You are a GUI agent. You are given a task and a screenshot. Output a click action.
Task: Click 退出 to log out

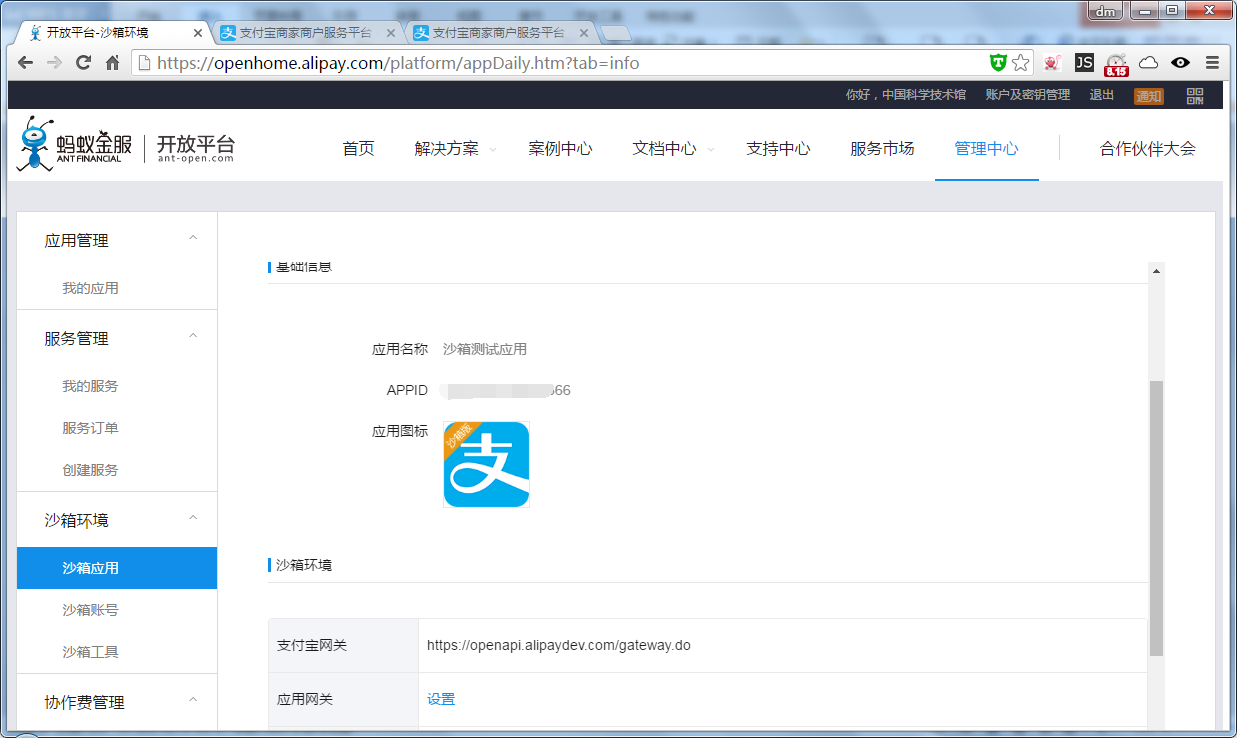[x=1101, y=95]
